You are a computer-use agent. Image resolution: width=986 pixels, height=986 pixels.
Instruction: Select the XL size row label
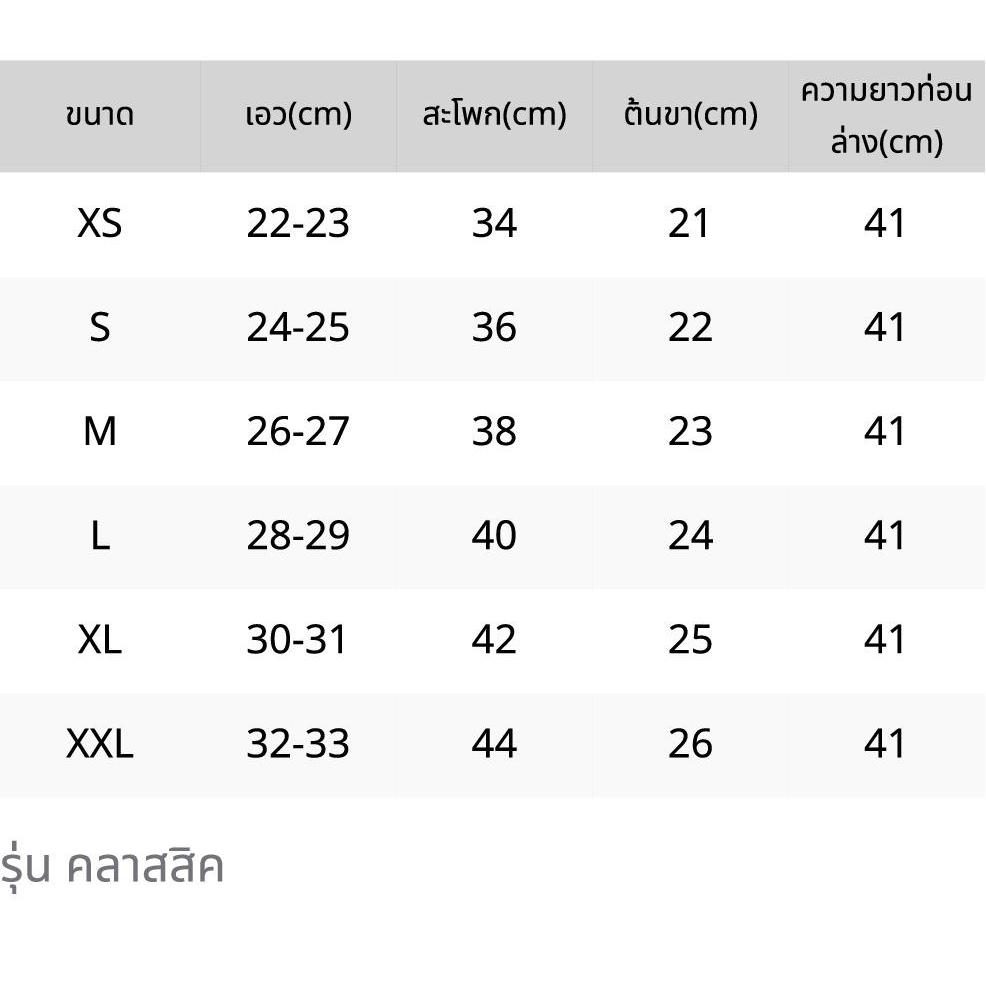click(100, 639)
